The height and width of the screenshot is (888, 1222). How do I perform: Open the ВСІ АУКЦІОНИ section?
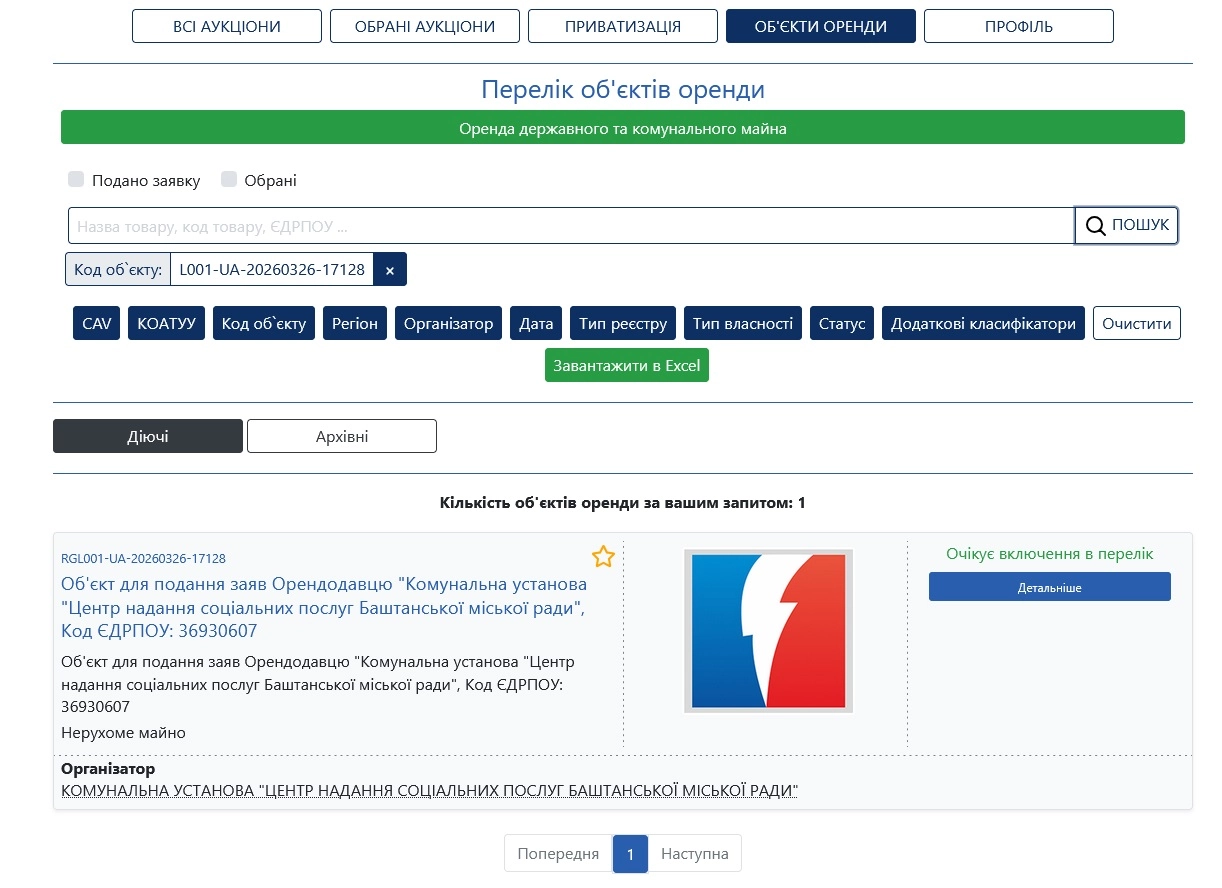coord(227,26)
